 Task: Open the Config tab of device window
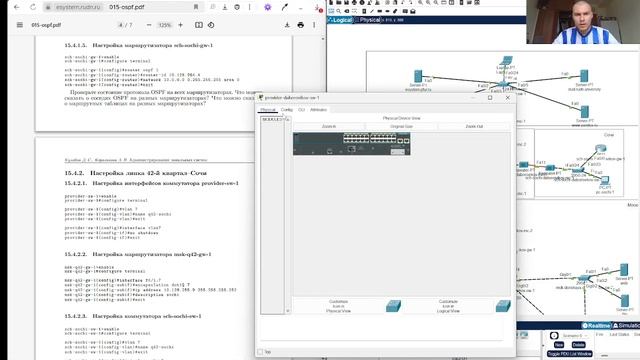tap(287, 110)
